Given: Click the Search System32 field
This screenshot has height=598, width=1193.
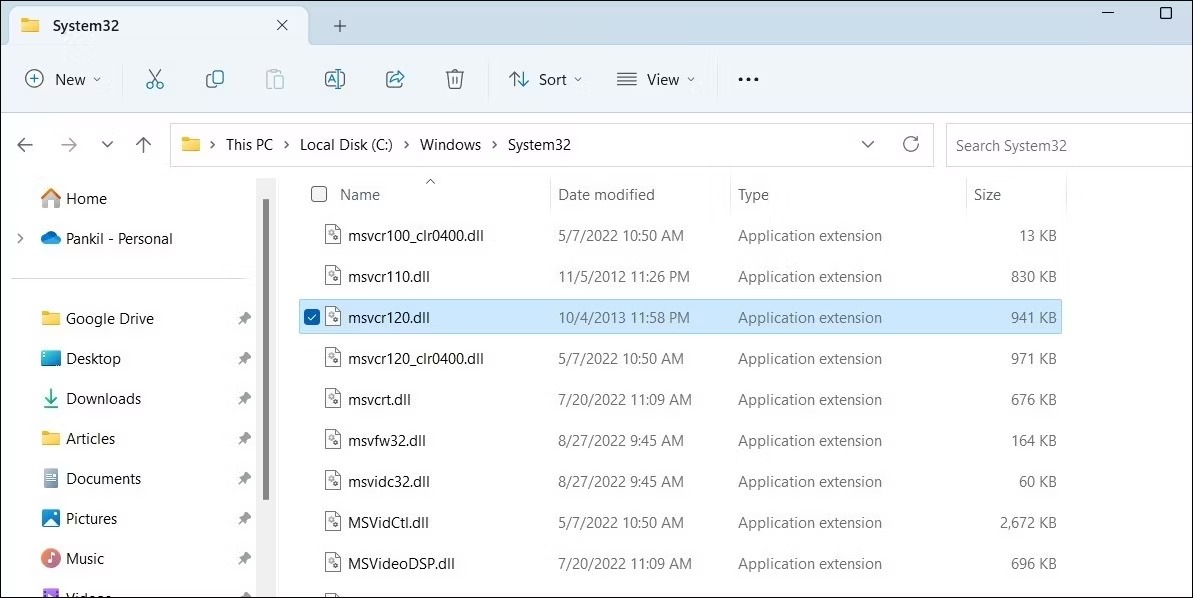Looking at the screenshot, I should pyautogui.click(x=1069, y=145).
